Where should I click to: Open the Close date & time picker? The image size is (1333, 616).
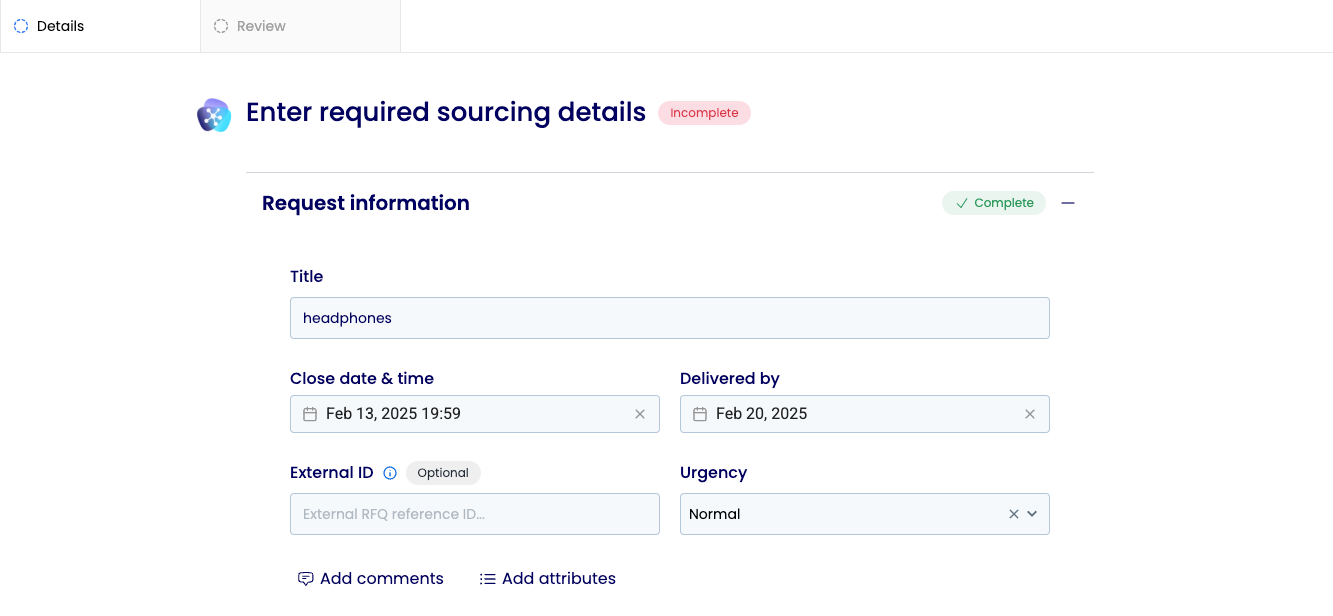(x=475, y=414)
